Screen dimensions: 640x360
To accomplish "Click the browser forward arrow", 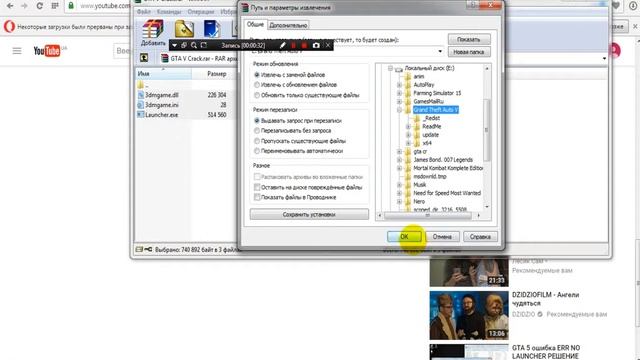I will [24, 6].
